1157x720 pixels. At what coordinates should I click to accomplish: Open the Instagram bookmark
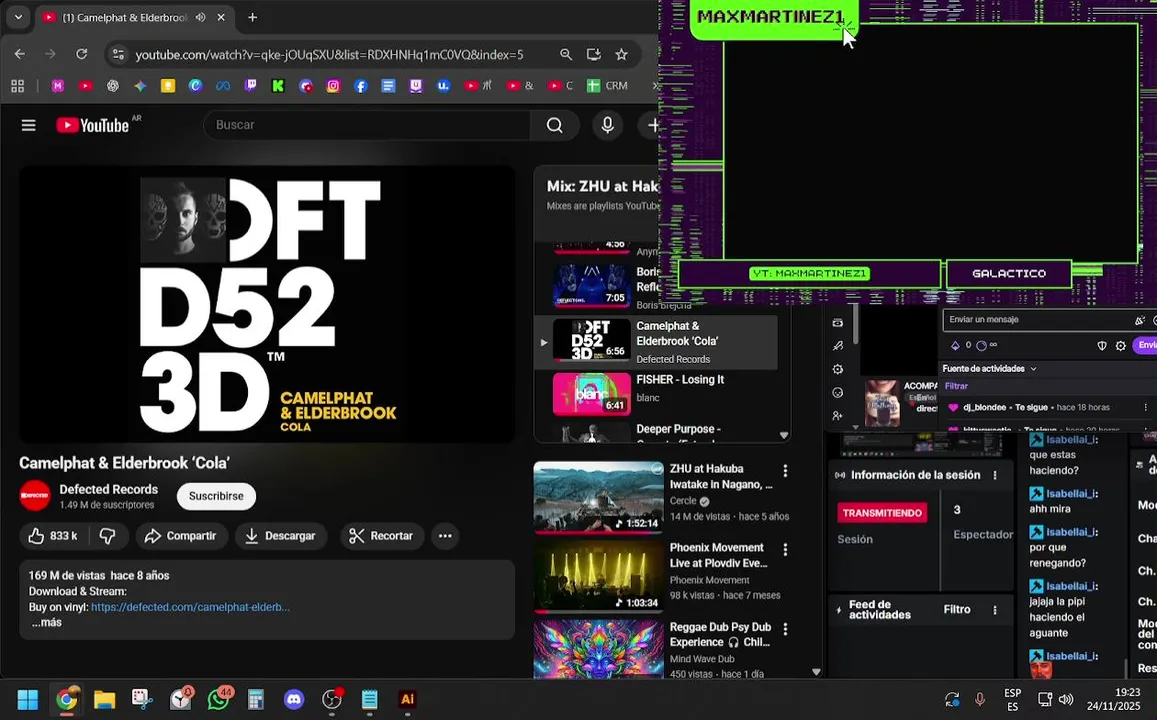(334, 86)
